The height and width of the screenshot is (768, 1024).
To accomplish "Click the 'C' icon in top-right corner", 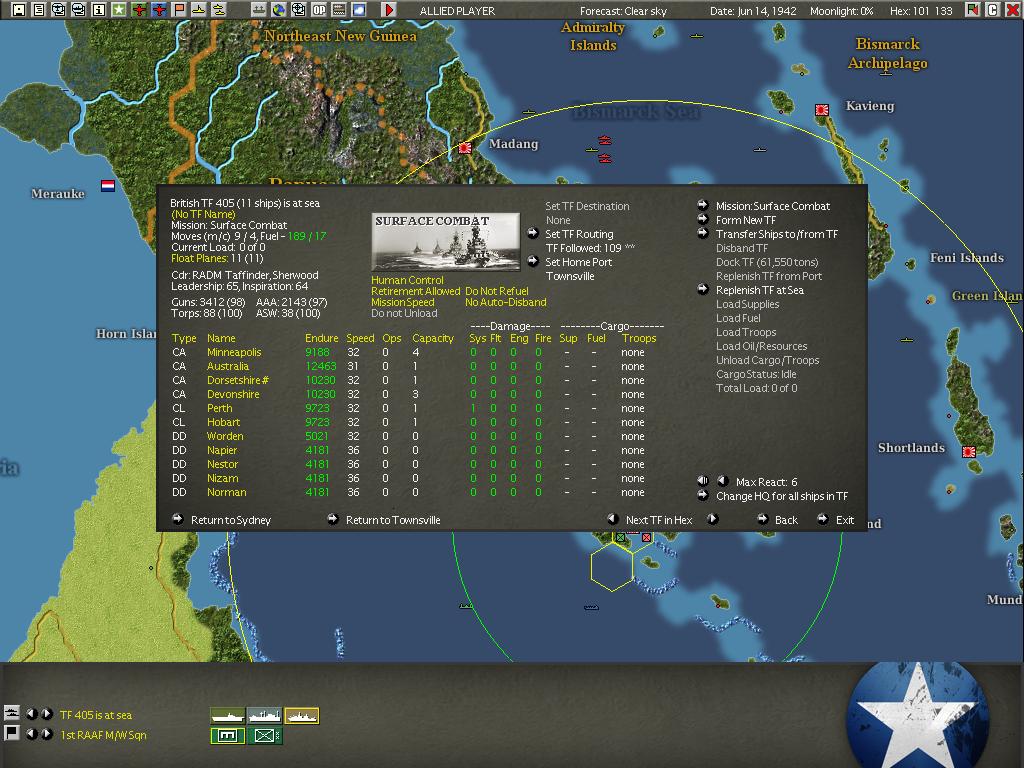I will (x=992, y=9).
